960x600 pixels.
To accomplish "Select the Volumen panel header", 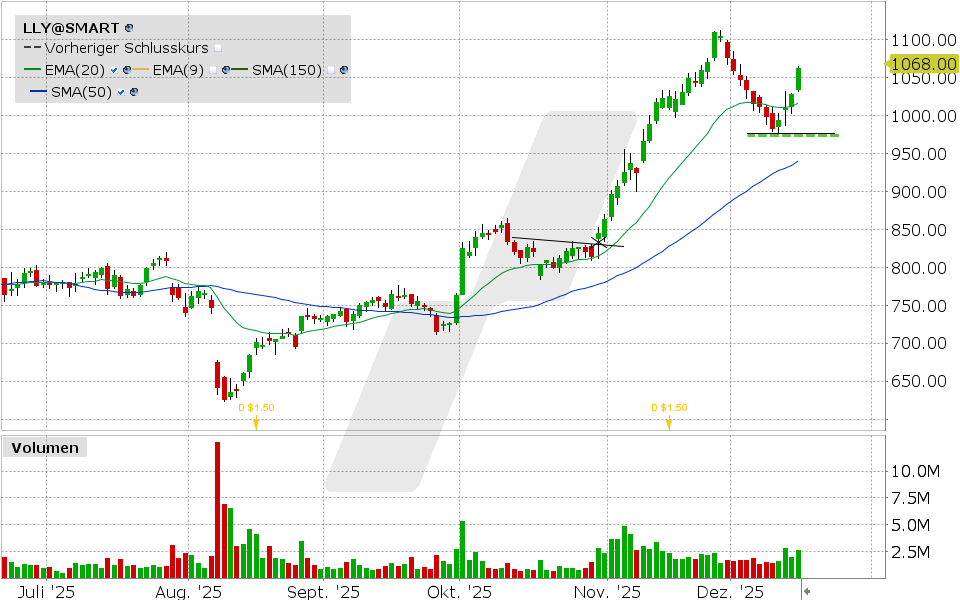I will tap(45, 447).
